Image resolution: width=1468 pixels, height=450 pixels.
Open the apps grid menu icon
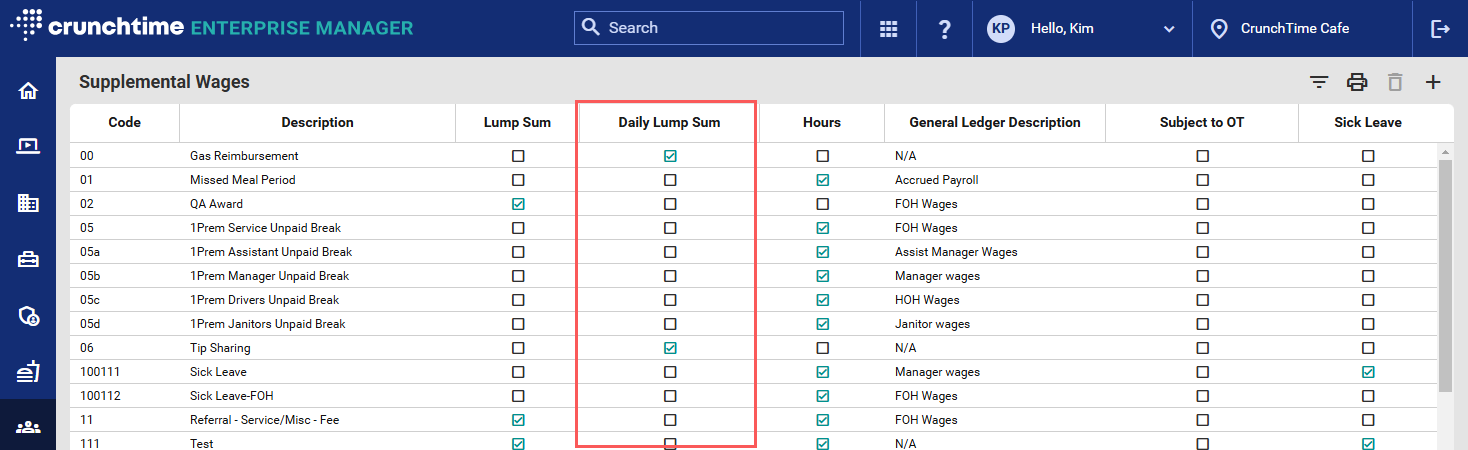(888, 29)
